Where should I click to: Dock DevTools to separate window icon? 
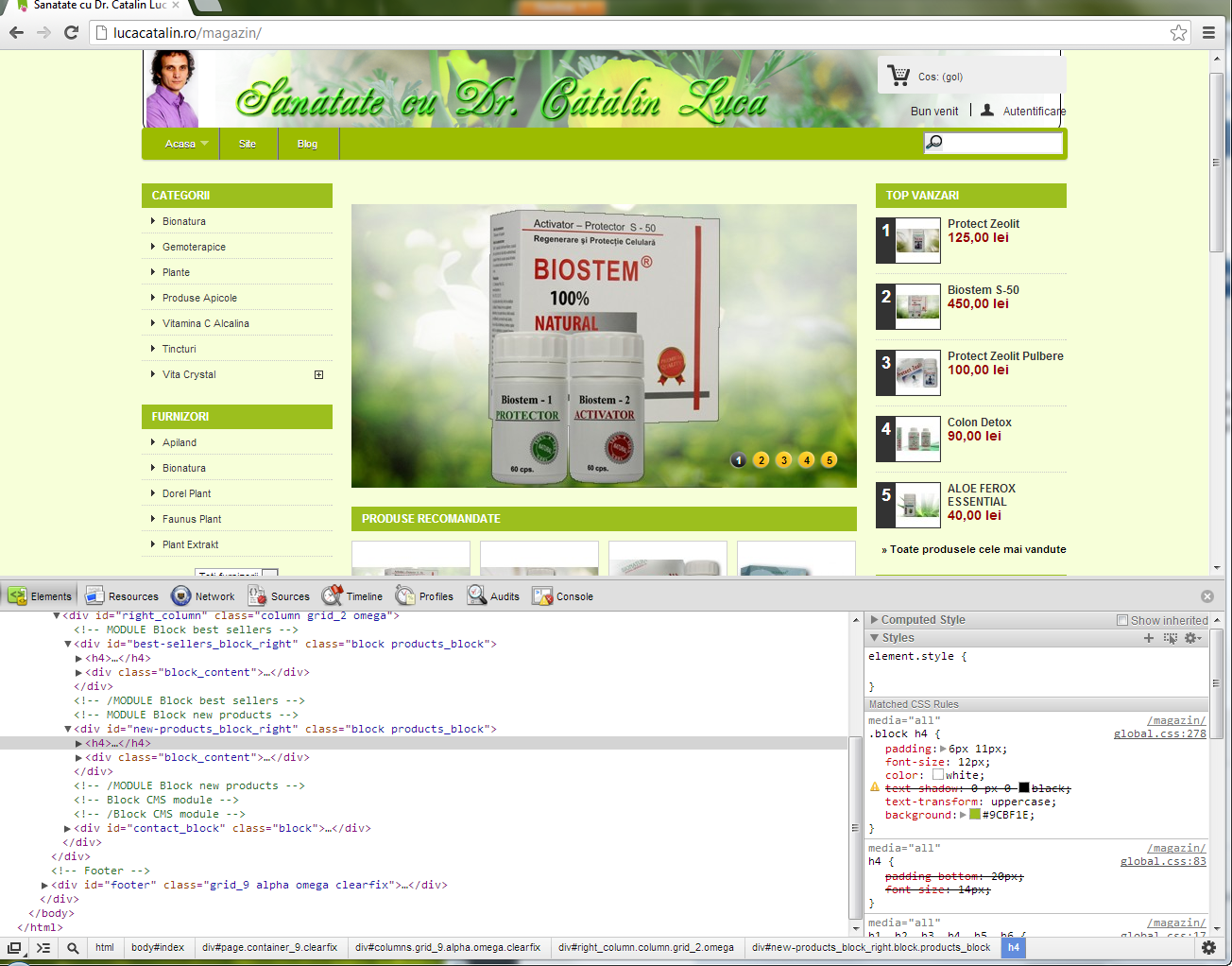14,947
